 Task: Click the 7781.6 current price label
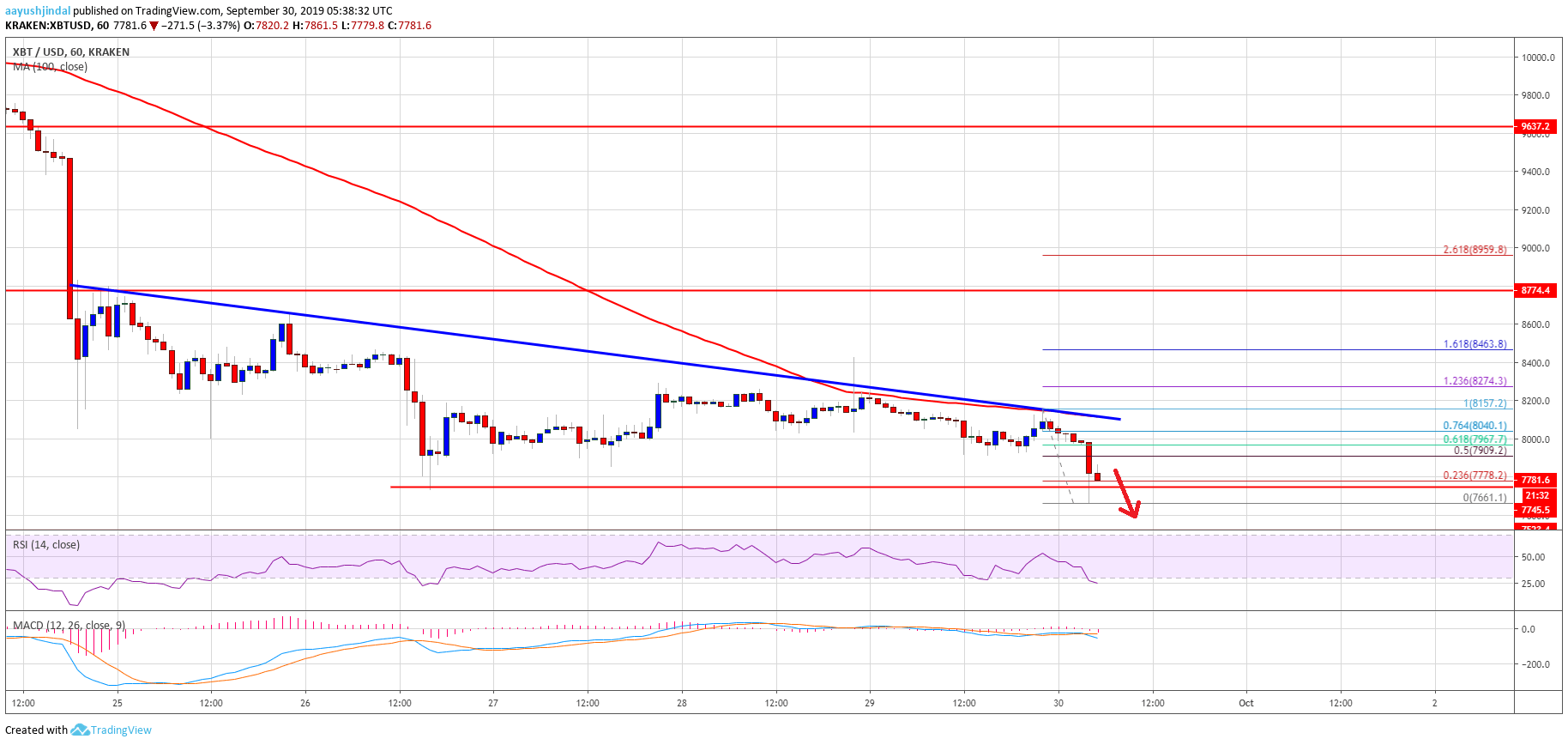1535,480
